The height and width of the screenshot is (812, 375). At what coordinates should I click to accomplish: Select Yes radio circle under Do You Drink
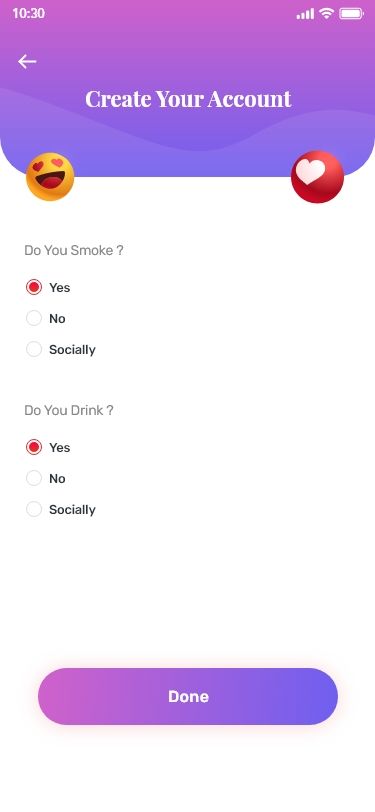(34, 447)
